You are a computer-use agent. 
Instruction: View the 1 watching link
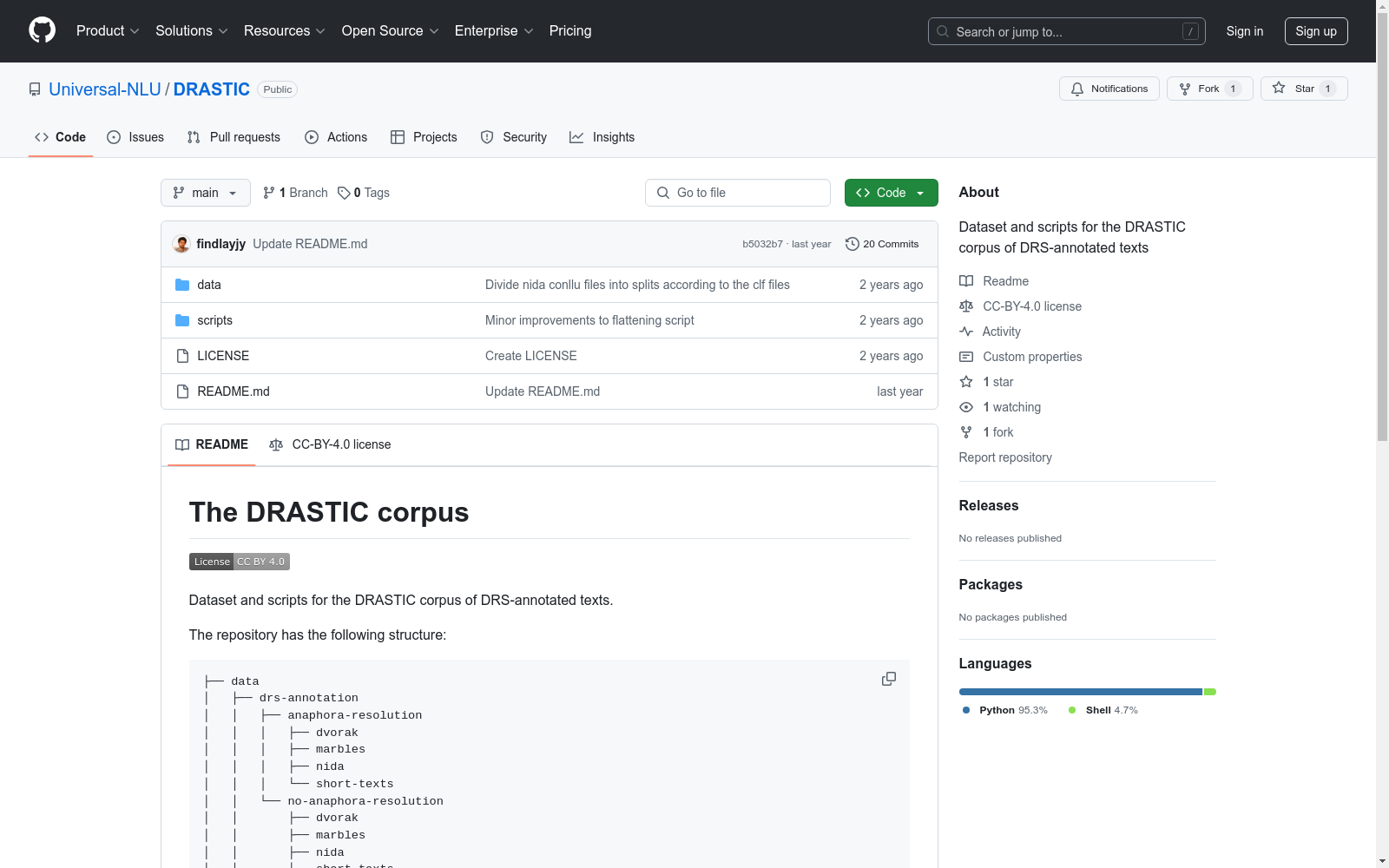[x=1000, y=407]
